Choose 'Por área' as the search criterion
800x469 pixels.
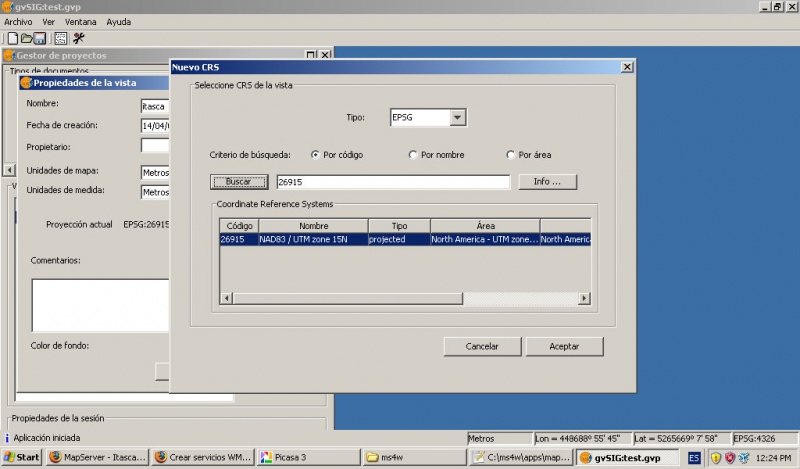pos(512,155)
